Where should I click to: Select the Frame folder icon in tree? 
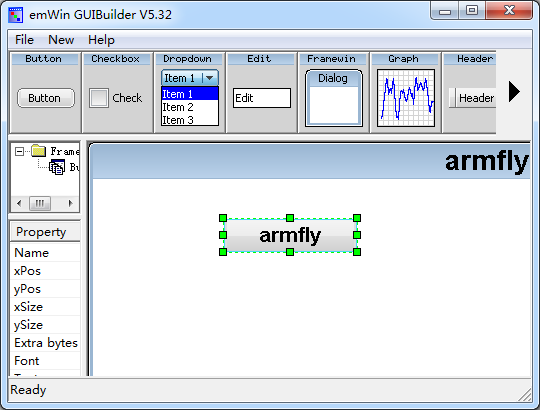click(x=39, y=151)
